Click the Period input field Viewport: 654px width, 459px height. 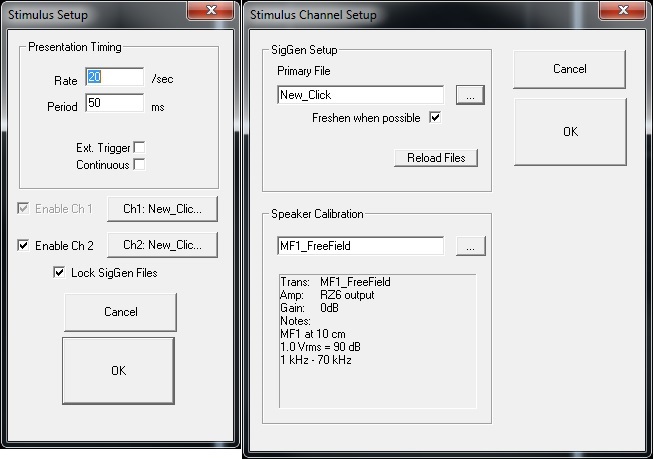(115, 103)
